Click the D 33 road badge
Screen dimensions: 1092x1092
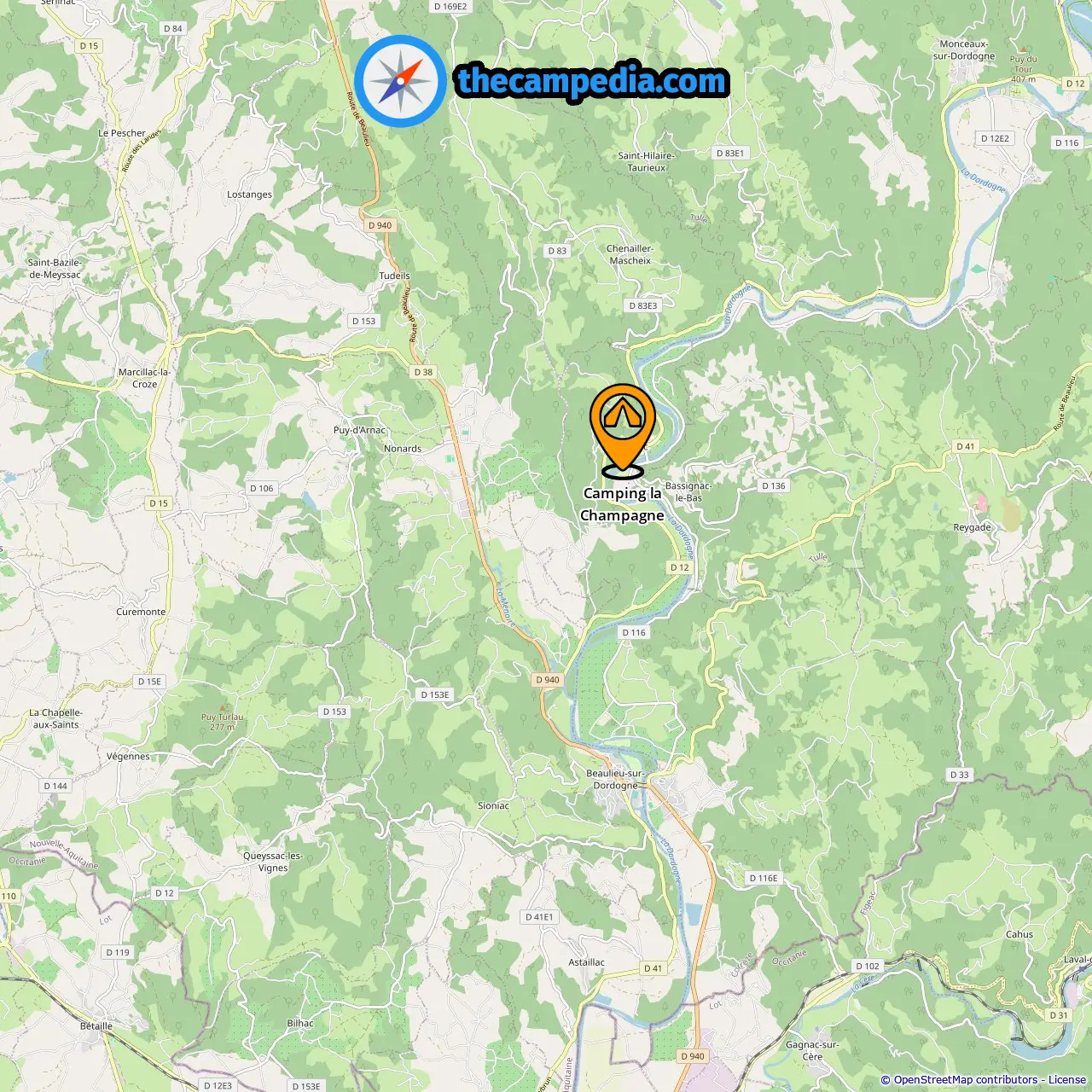click(960, 775)
